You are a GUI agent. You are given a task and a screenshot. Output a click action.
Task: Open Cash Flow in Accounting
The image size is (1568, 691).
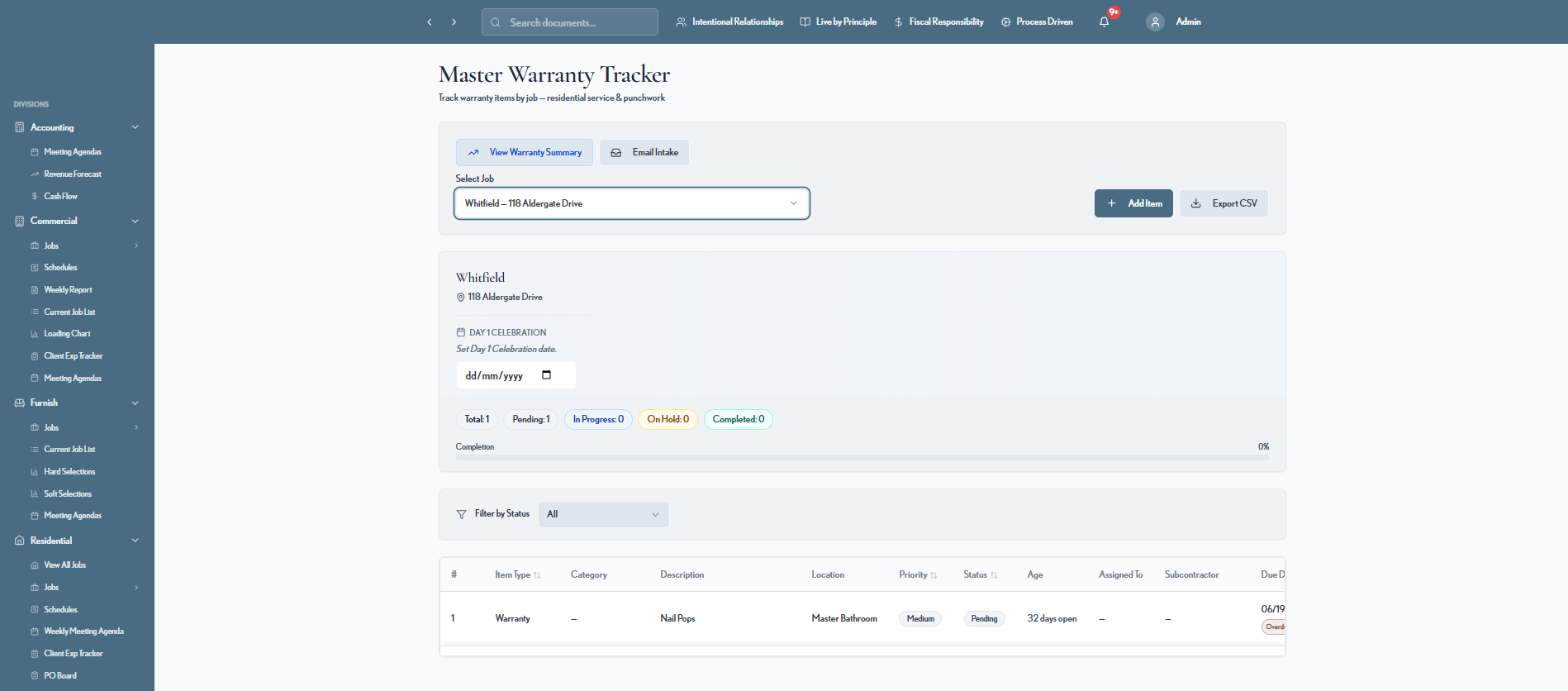(61, 197)
